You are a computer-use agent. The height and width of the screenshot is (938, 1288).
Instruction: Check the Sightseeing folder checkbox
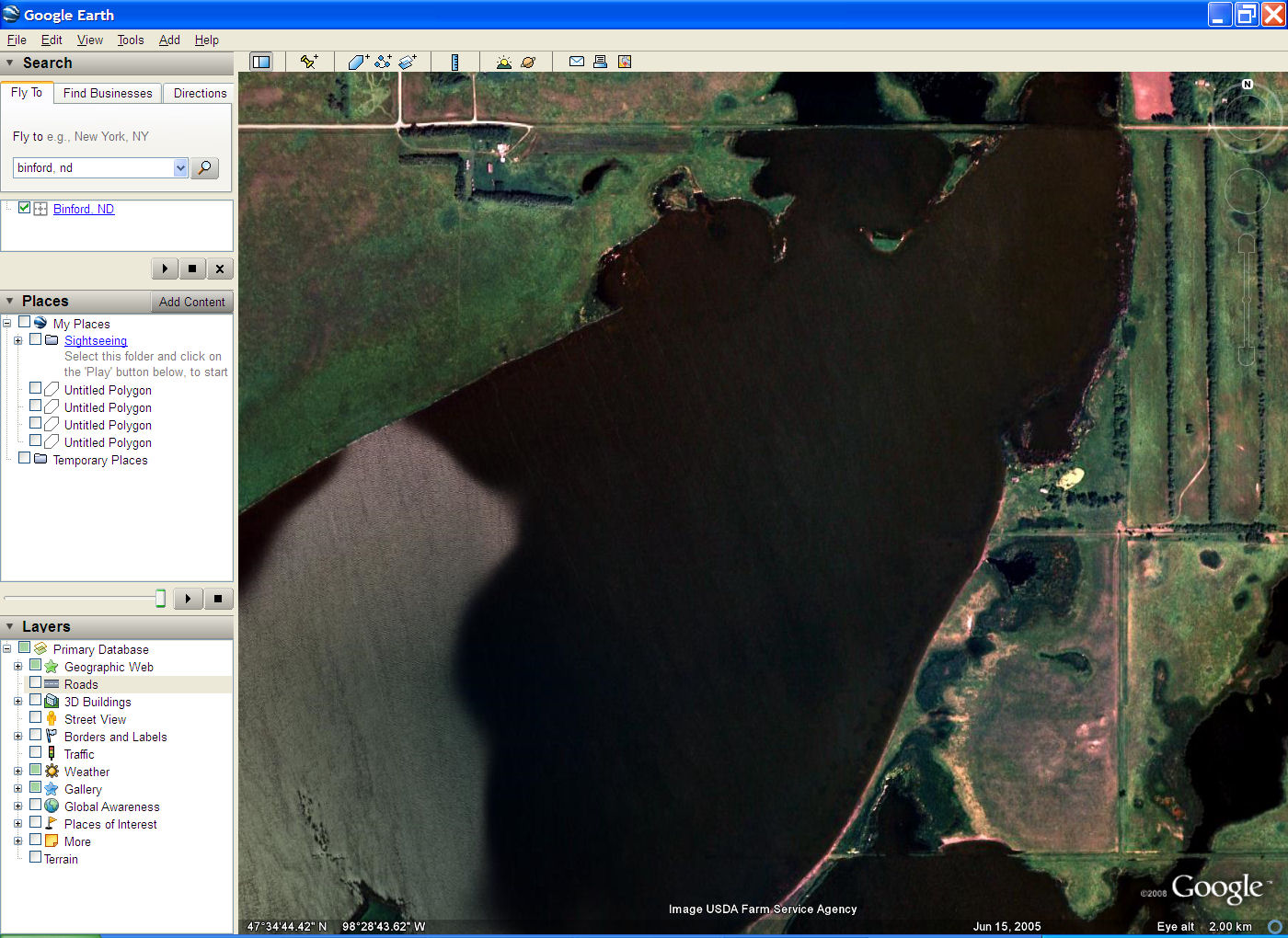click(x=36, y=339)
